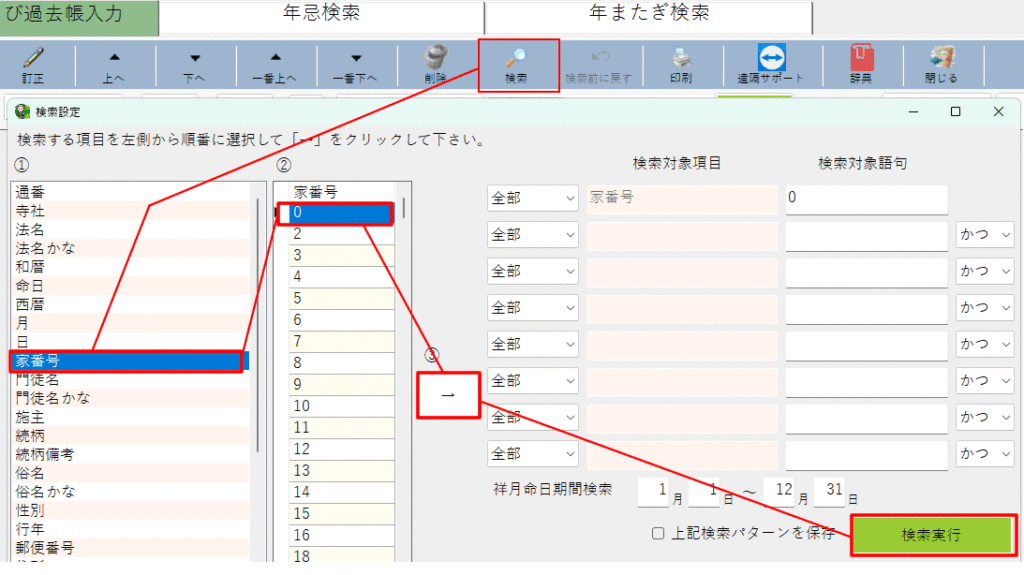Open search with the 検索 magnifier icon
The width and height of the screenshot is (1024, 575).
[516, 60]
